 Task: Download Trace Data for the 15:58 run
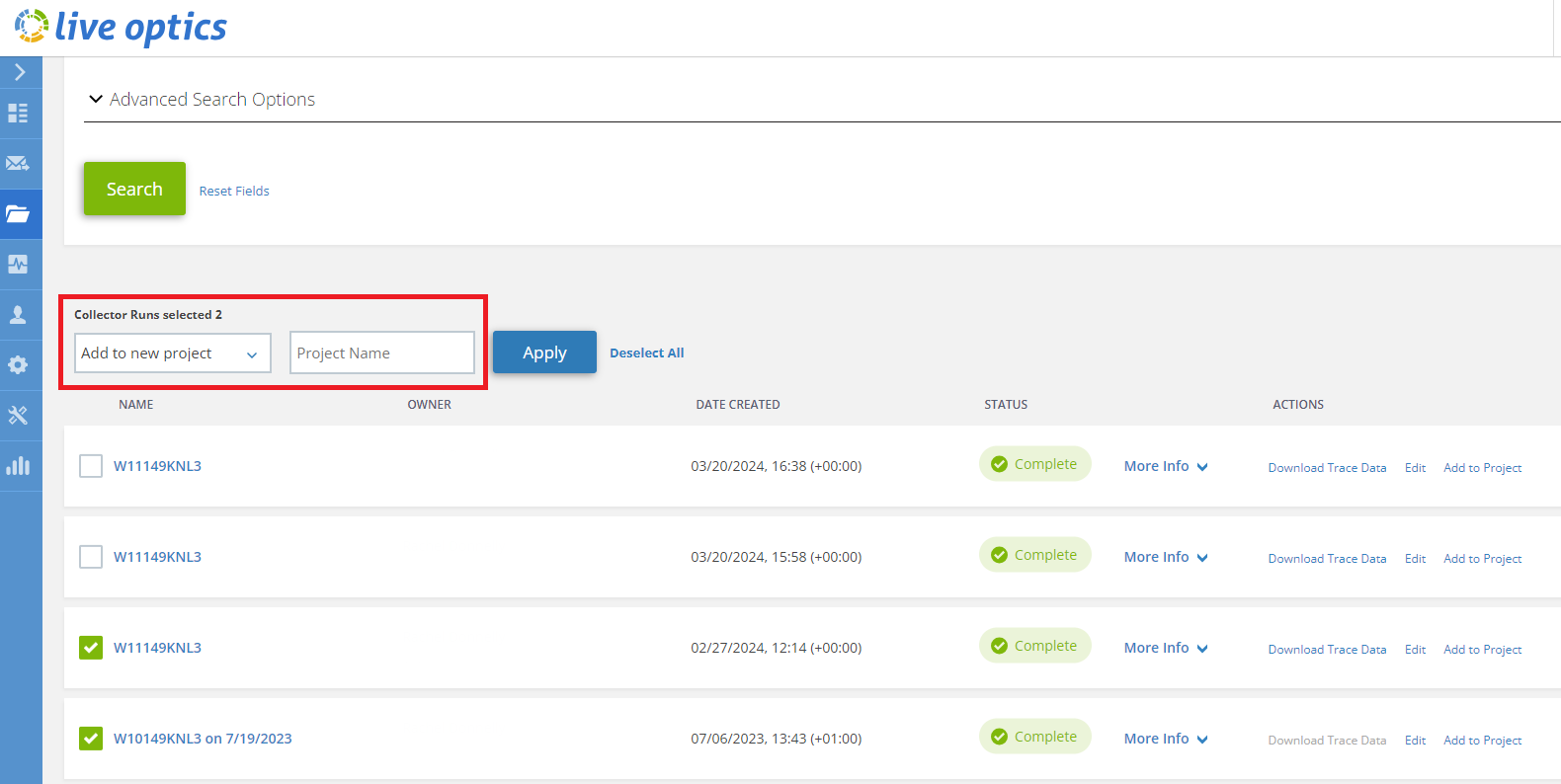(1327, 559)
